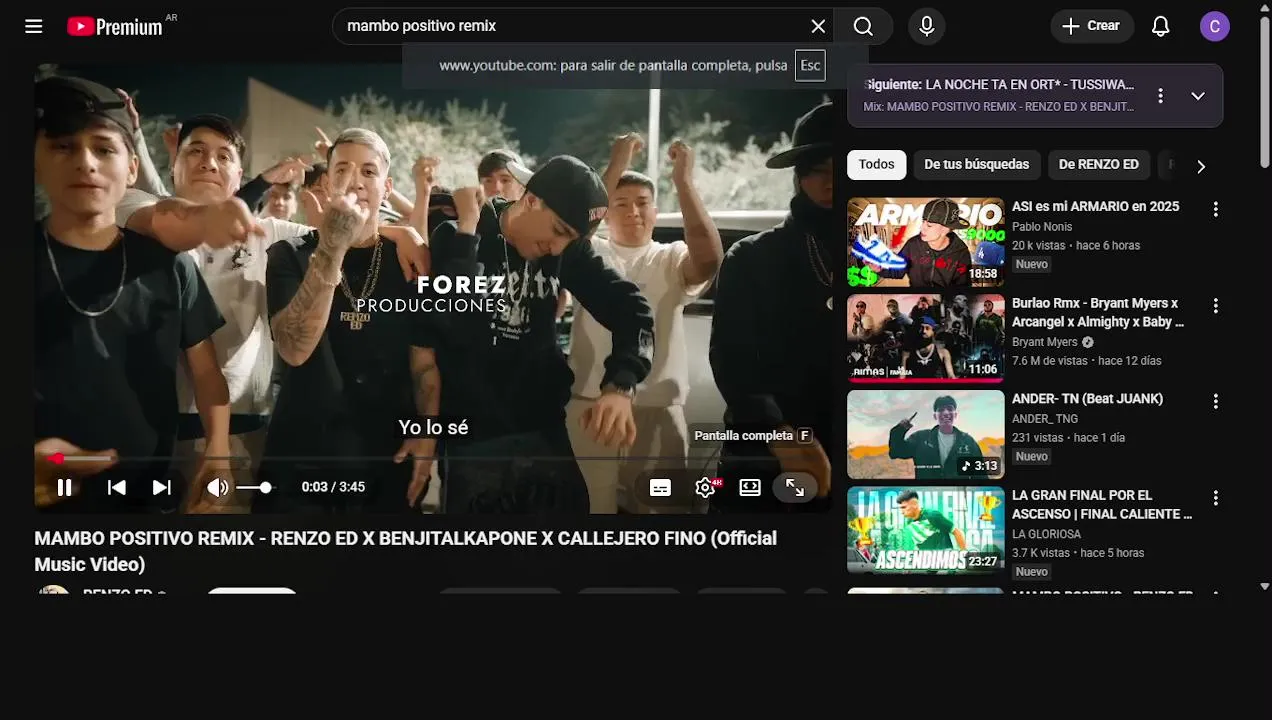
Task: Open Burlao Rmx - Bryant Myers title
Action: 1098,313
